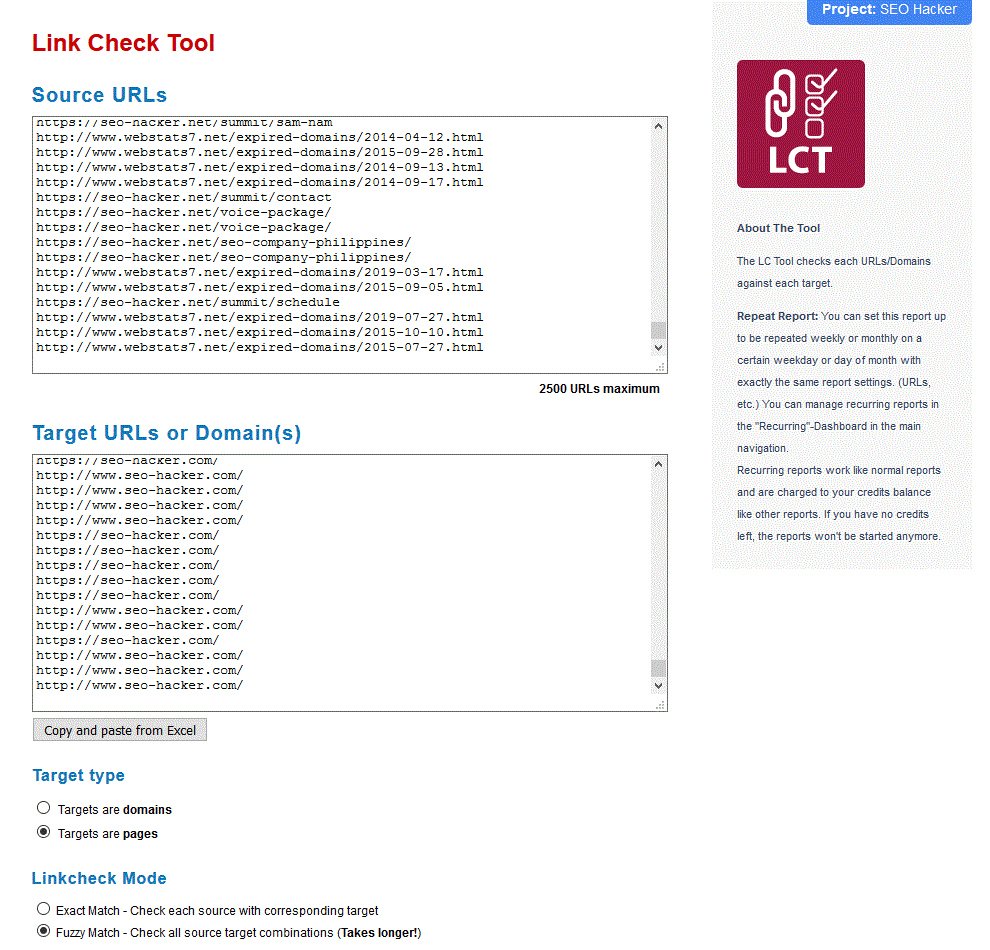990x950 pixels.
Task: Click Target URLs scrollbar down arrow
Action: (658, 686)
